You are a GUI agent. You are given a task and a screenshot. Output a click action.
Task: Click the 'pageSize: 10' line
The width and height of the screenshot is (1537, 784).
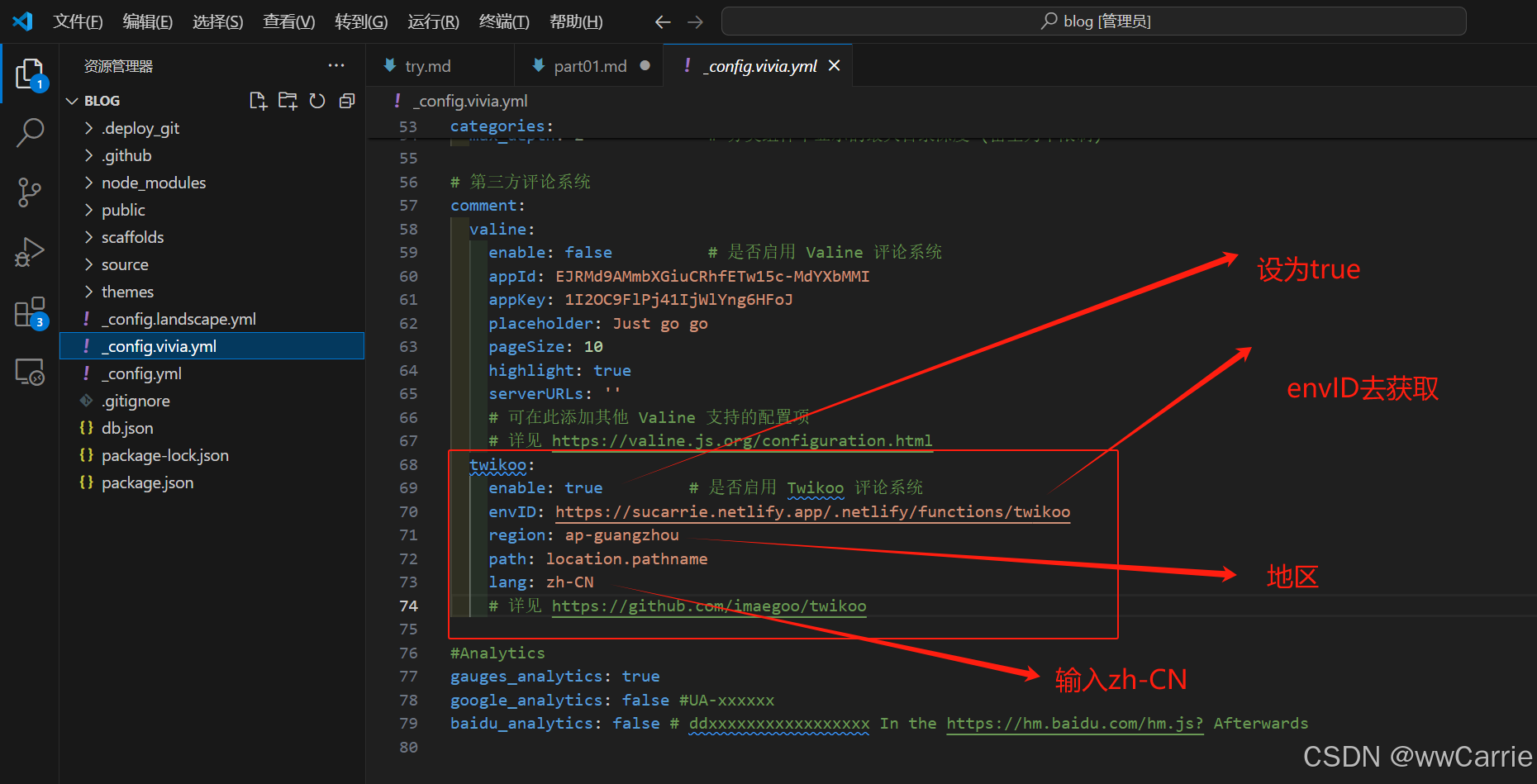545,347
